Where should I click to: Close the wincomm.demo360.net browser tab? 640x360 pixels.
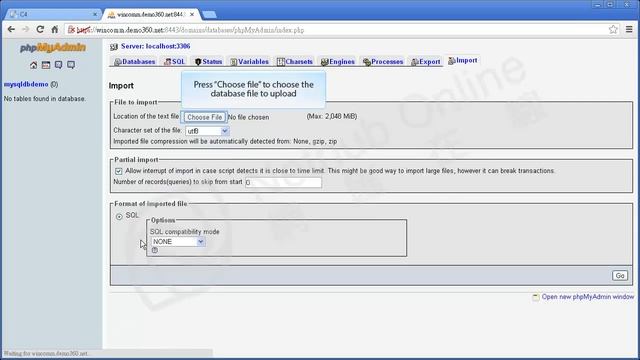(192, 14)
